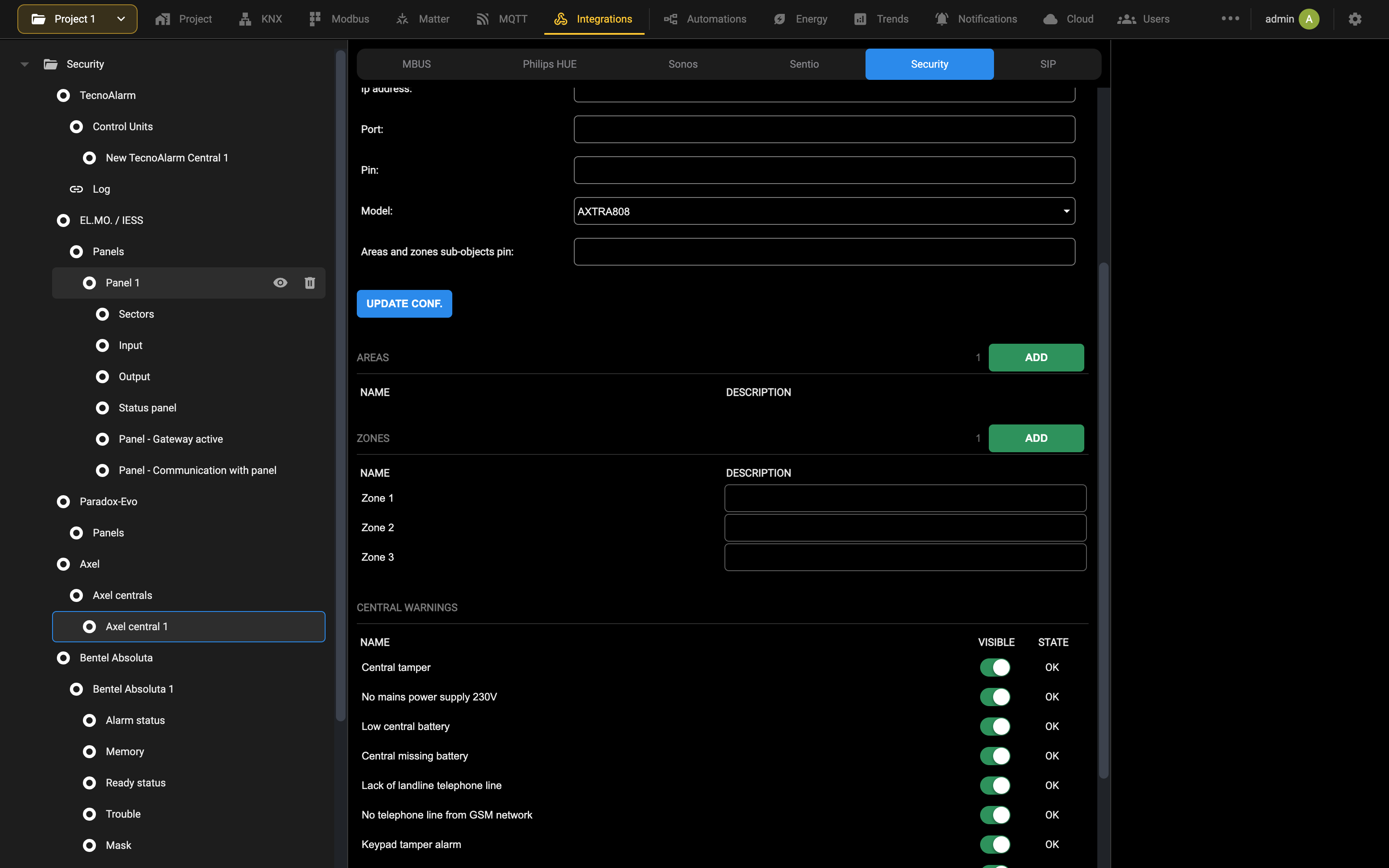Viewport: 1389px width, 868px height.
Task: Toggle Lack of landline telephone line switch
Action: coord(995,786)
